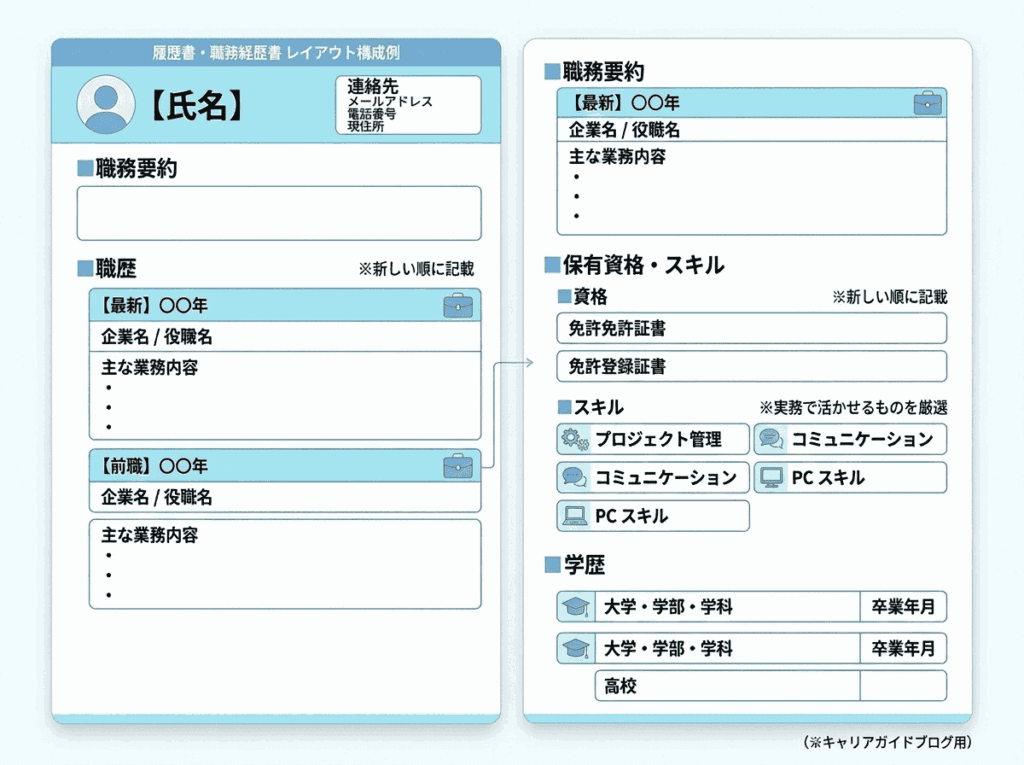
Task: Click the first graduation cap icon under 学歴
Action: click(575, 607)
